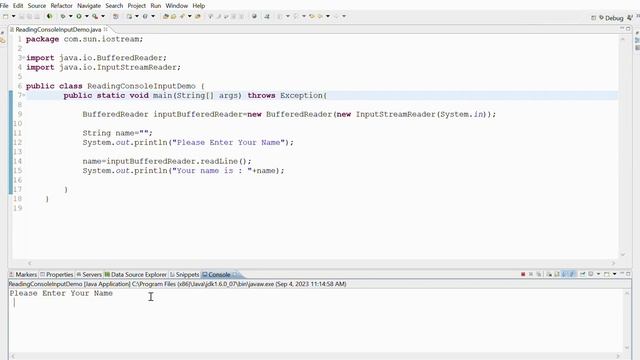Click the Display Selected Console icon
The image size is (640, 360).
(x=591, y=274)
